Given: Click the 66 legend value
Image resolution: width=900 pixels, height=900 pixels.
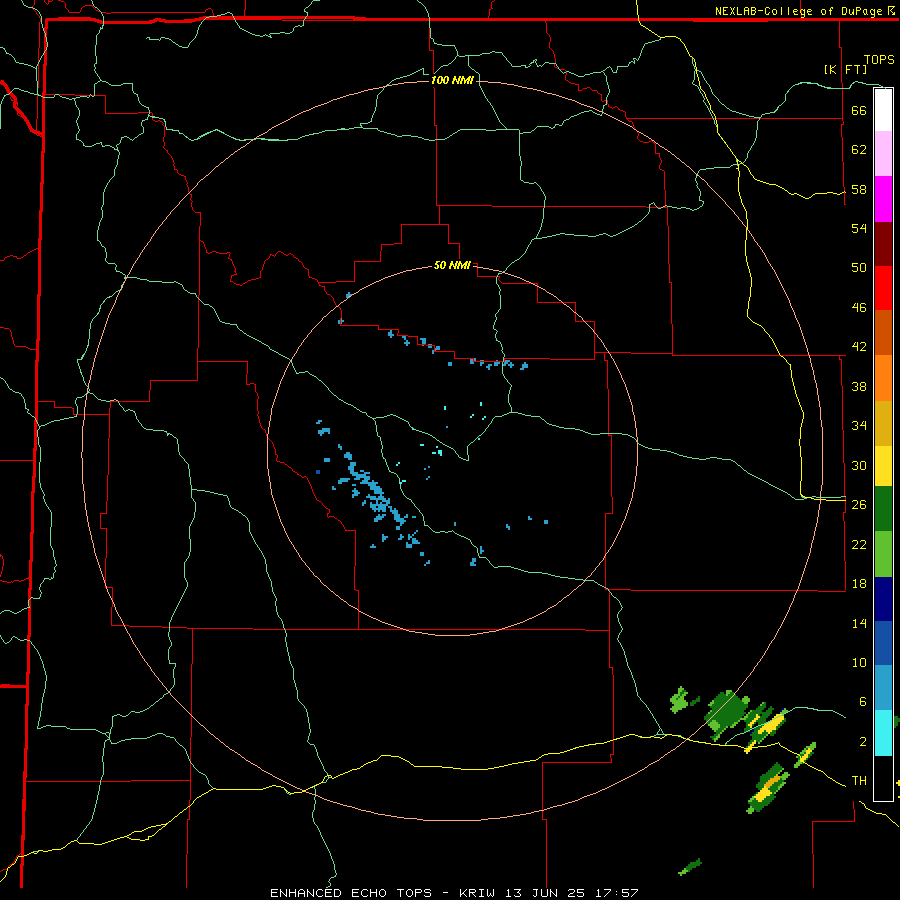Looking at the screenshot, I should tap(859, 110).
